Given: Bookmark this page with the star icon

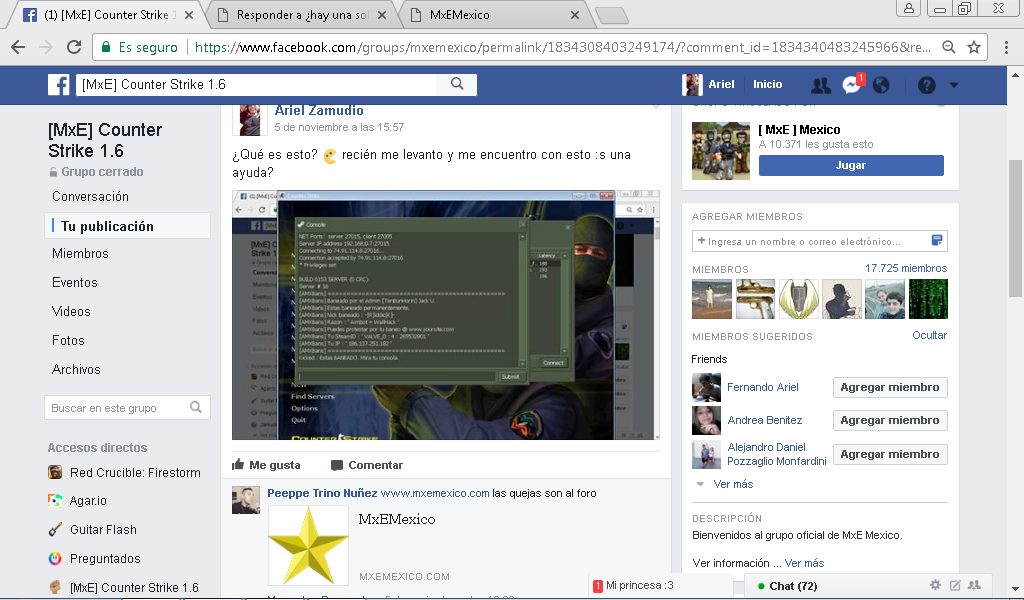Looking at the screenshot, I should [x=974, y=47].
